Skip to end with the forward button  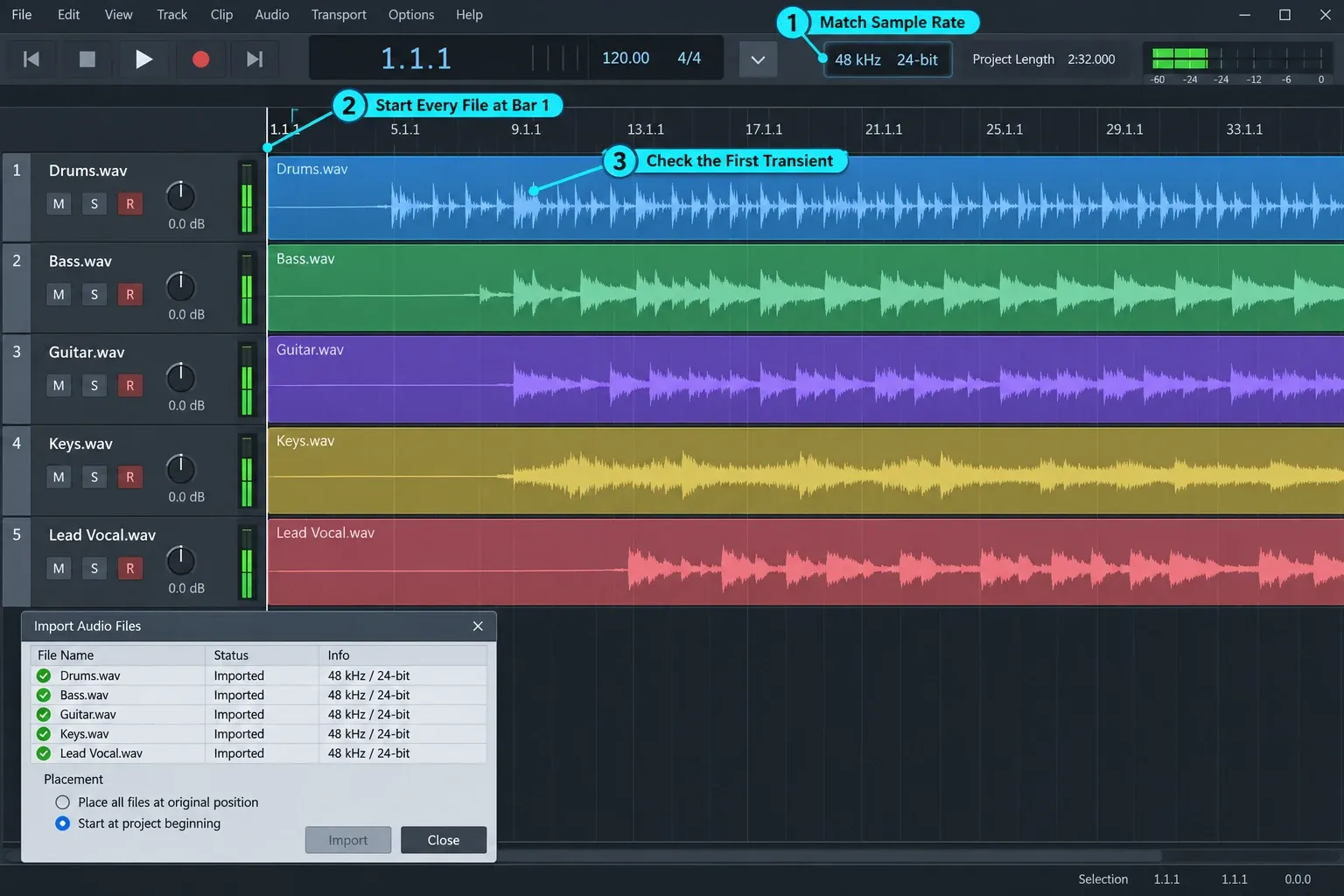(x=255, y=59)
